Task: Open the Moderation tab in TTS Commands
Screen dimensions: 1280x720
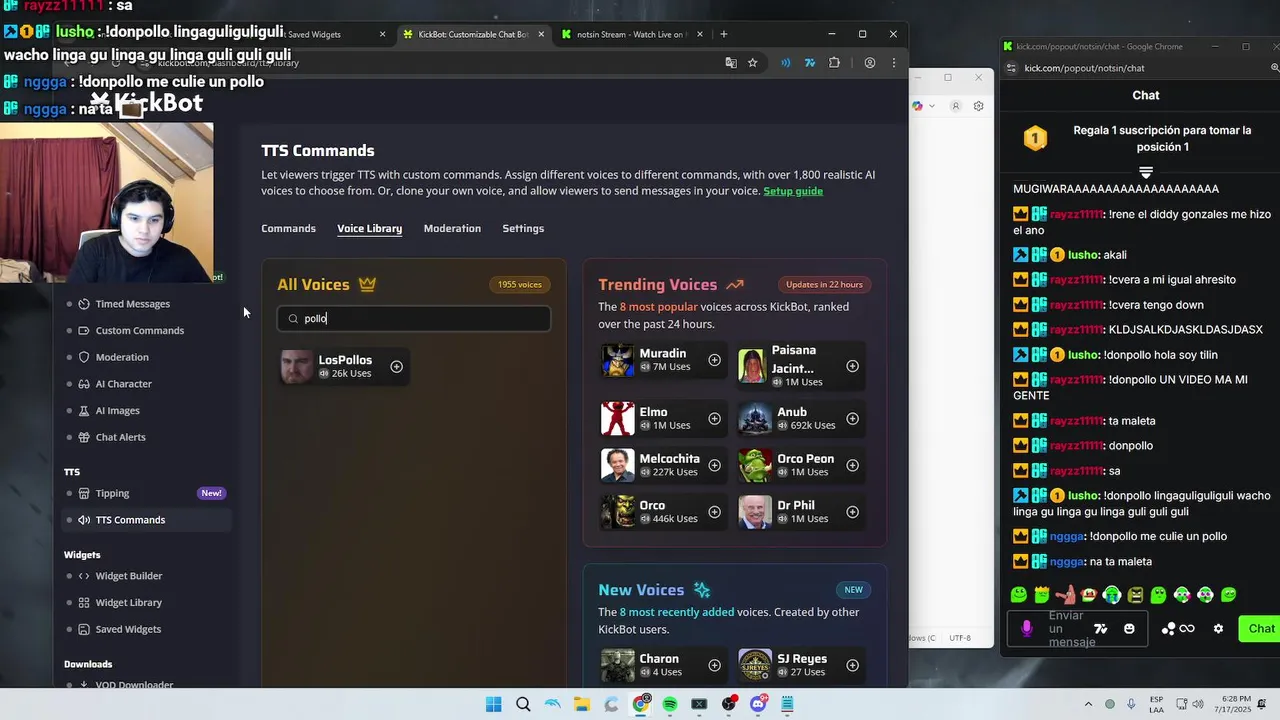Action: [452, 229]
